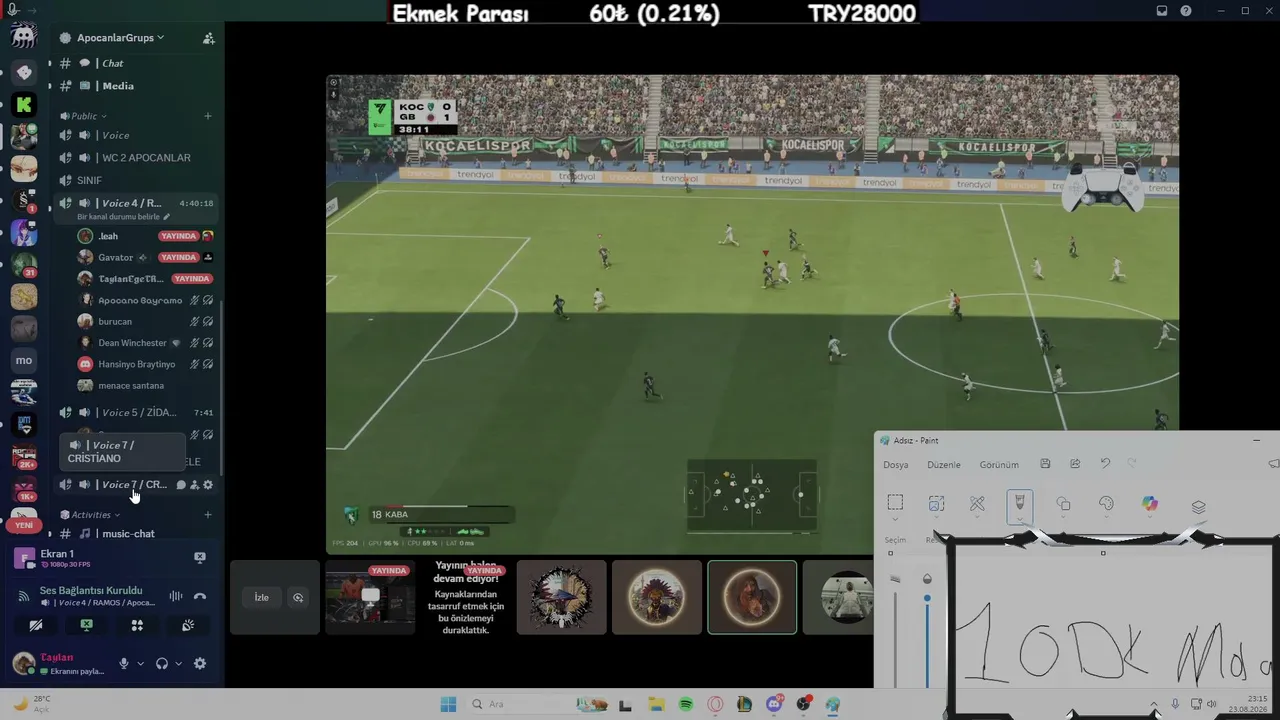Invite people to ApocanlarGrups server

pyautogui.click(x=208, y=38)
